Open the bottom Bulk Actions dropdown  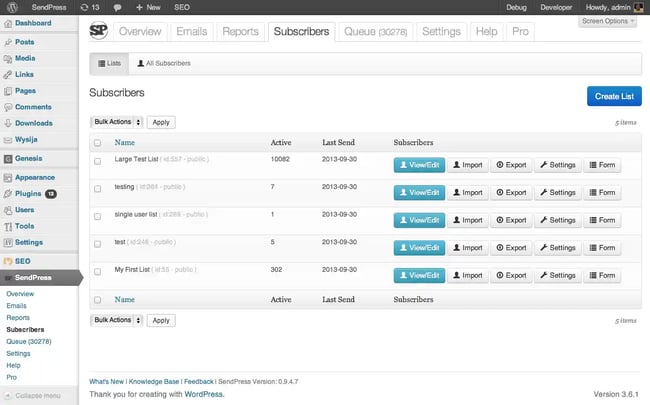115,320
